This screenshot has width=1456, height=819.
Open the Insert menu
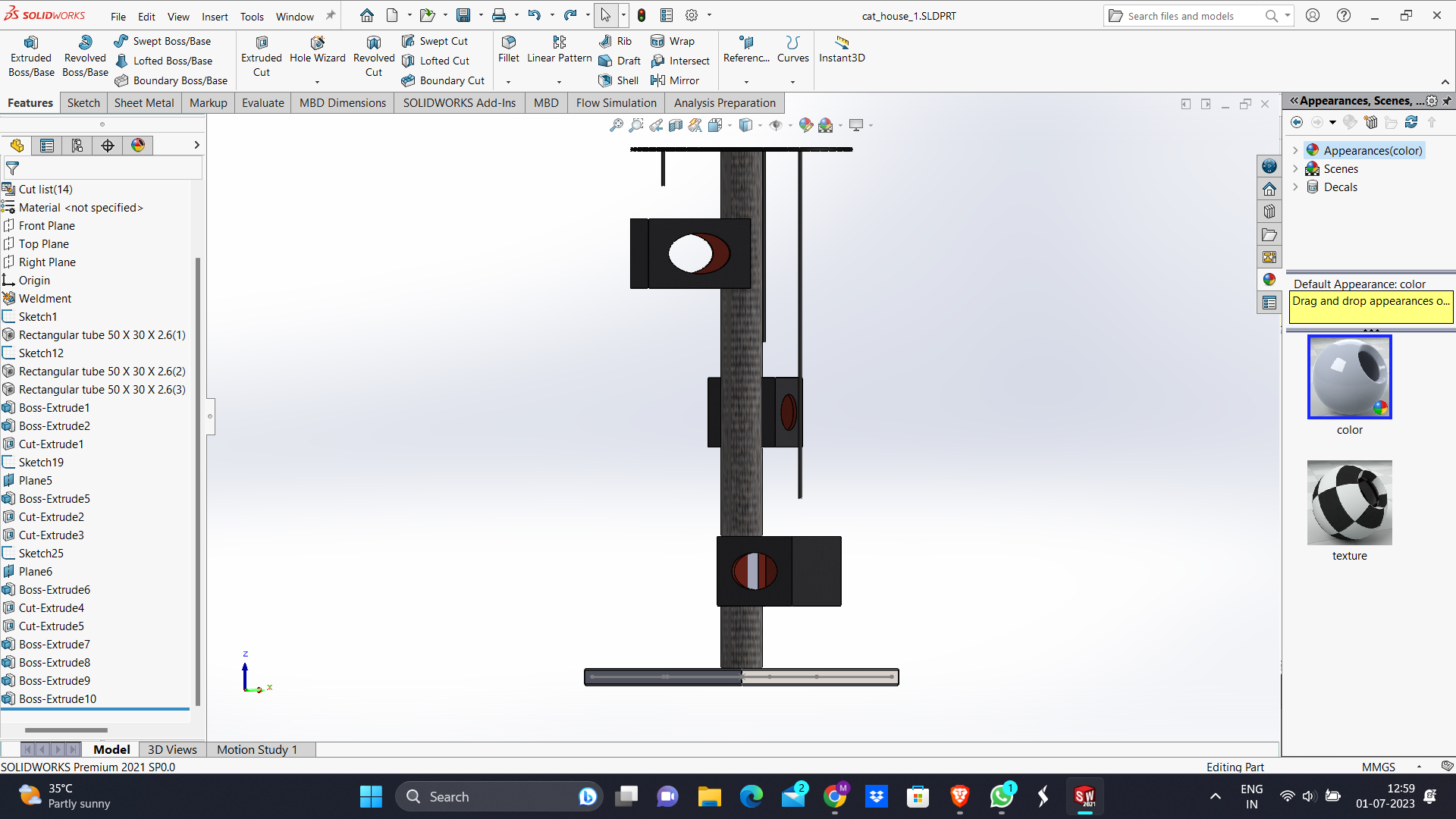pyautogui.click(x=215, y=17)
